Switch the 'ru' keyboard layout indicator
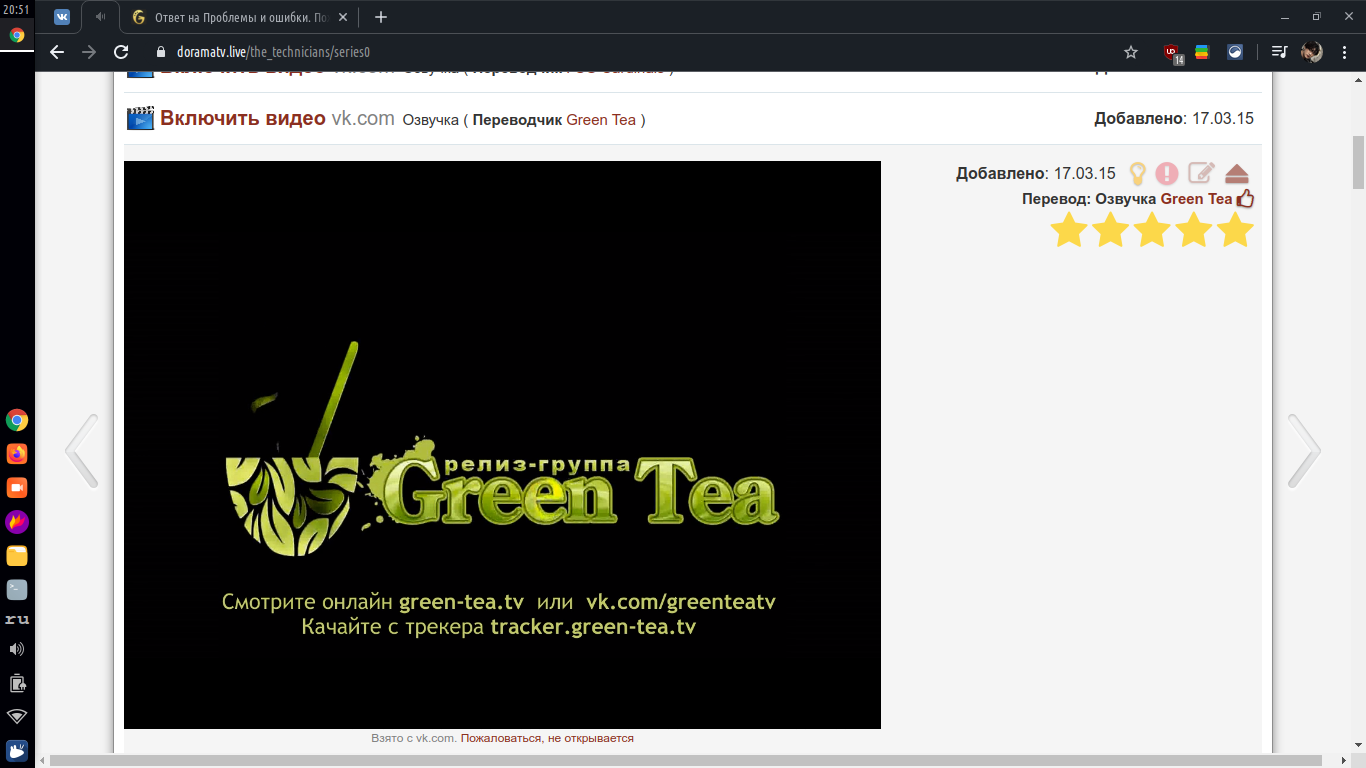This screenshot has width=1366, height=768. (17, 620)
